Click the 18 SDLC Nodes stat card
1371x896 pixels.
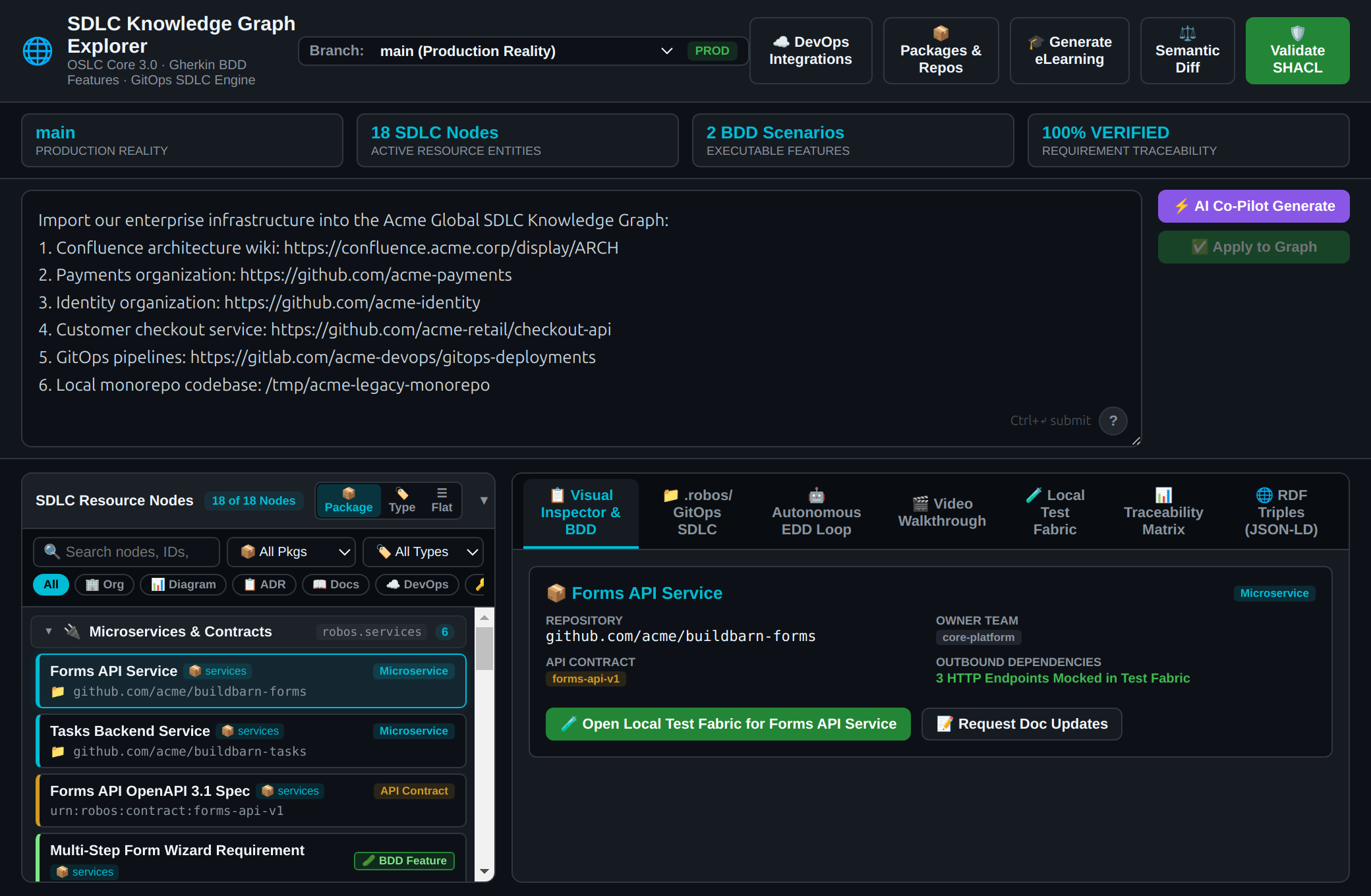click(x=517, y=140)
